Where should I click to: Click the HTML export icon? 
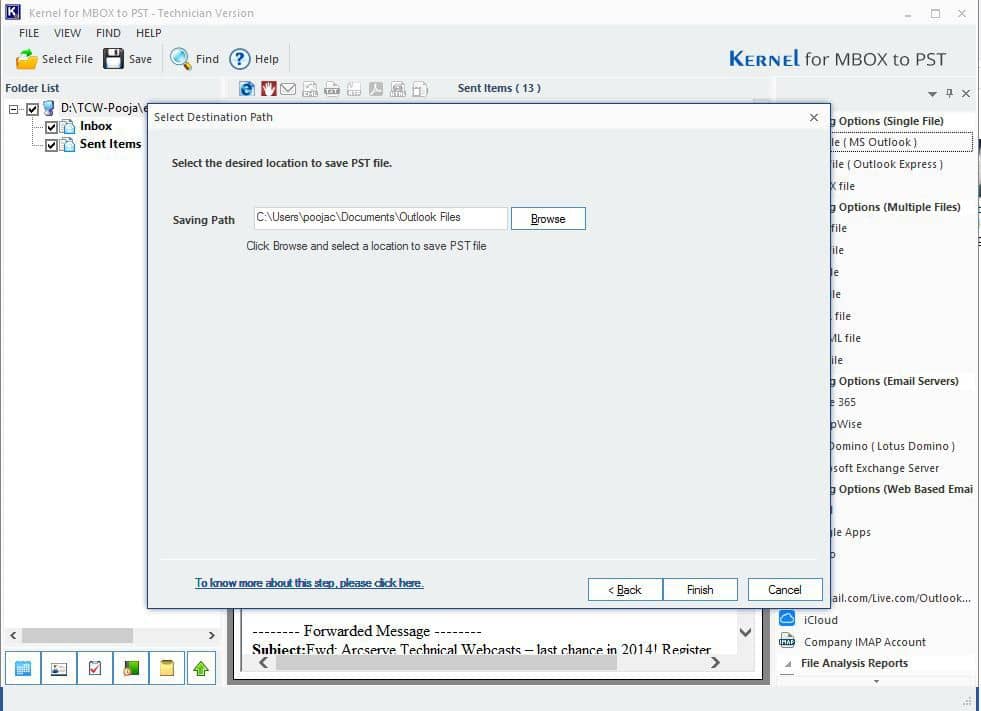click(x=397, y=89)
